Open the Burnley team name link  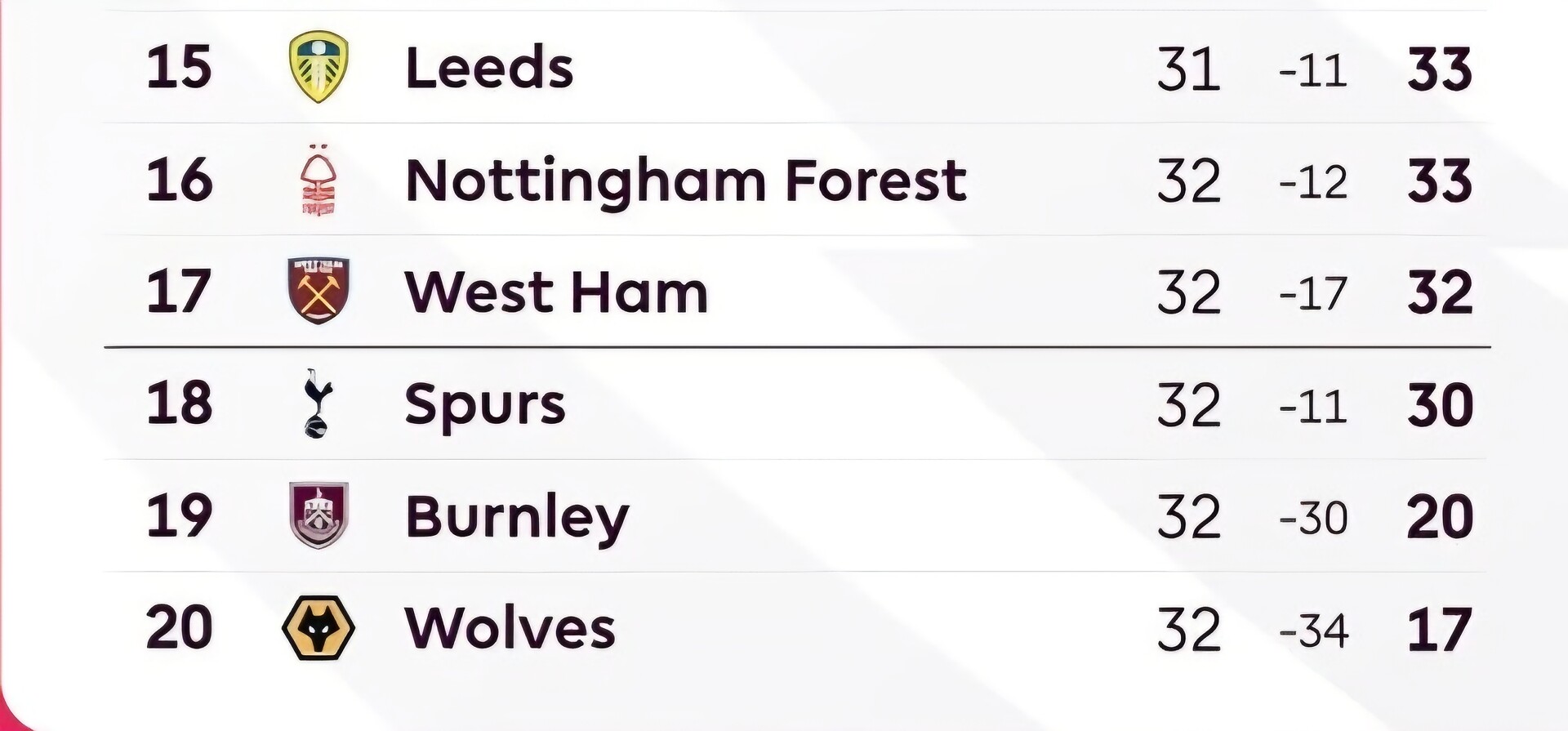tap(517, 517)
